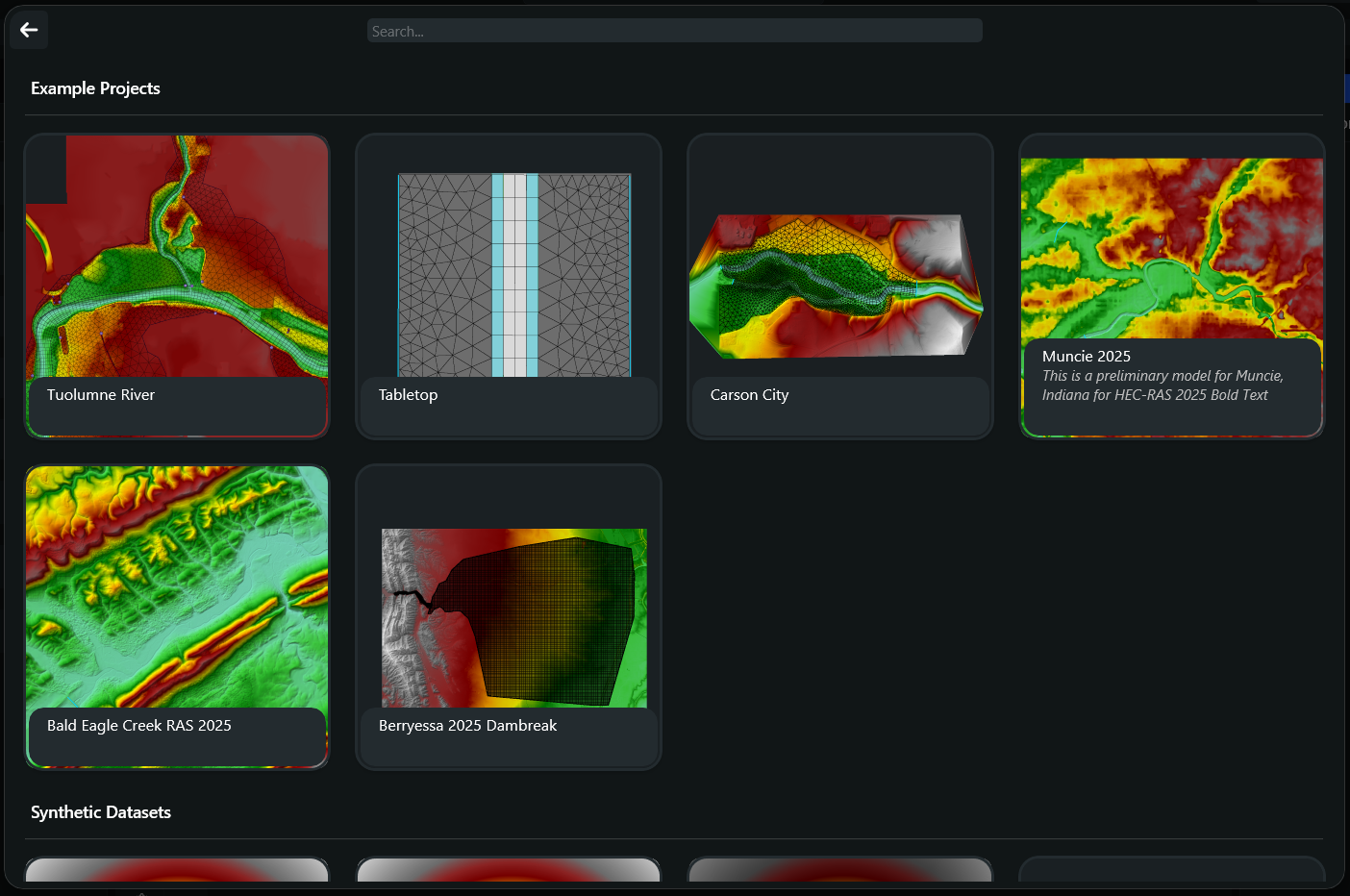Screen dimensions: 1350x896
Task: Open the Tuolumne River terrain thumbnail
Action: tap(177, 256)
